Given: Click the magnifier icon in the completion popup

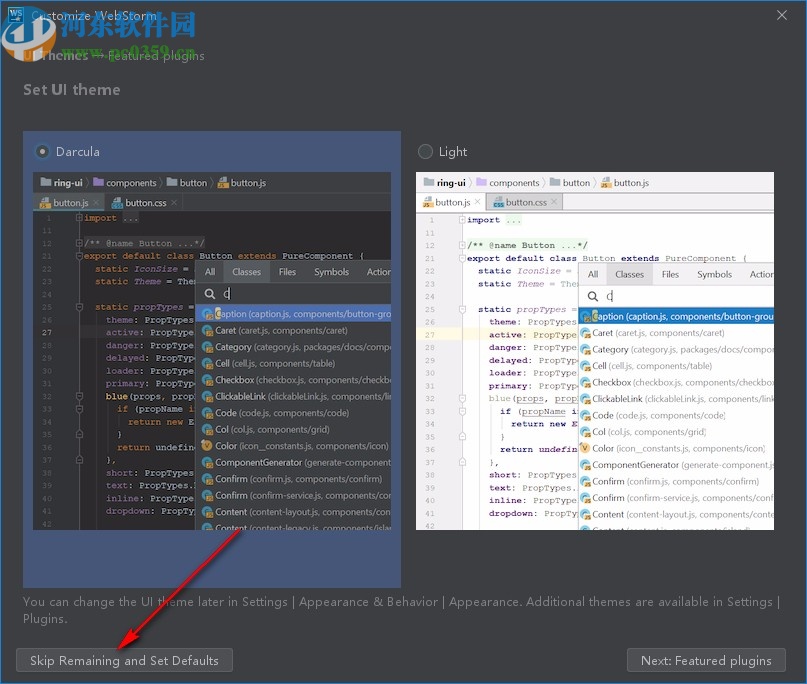Looking at the screenshot, I should pyautogui.click(x=212, y=296).
